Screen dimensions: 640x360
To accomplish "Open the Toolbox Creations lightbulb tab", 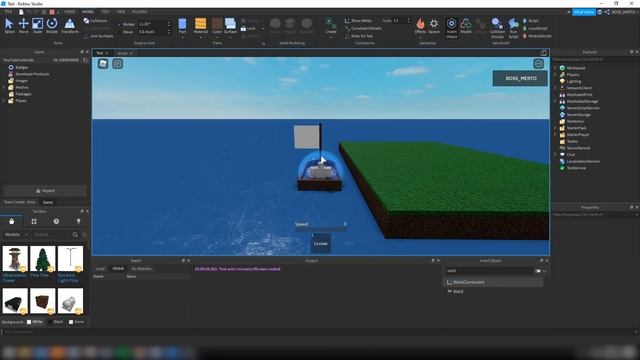I will [x=78, y=221].
